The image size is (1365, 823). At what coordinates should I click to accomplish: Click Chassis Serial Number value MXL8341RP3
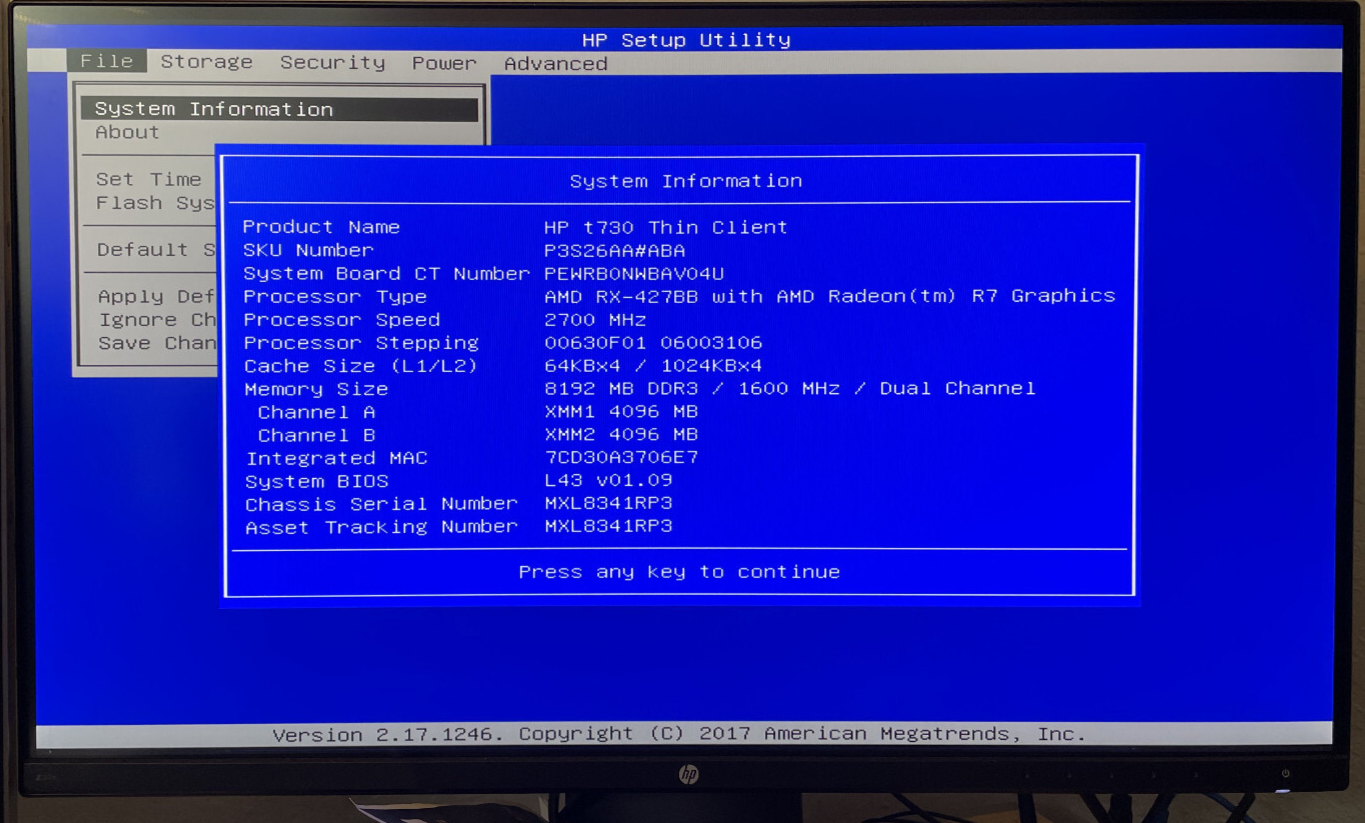(x=608, y=503)
